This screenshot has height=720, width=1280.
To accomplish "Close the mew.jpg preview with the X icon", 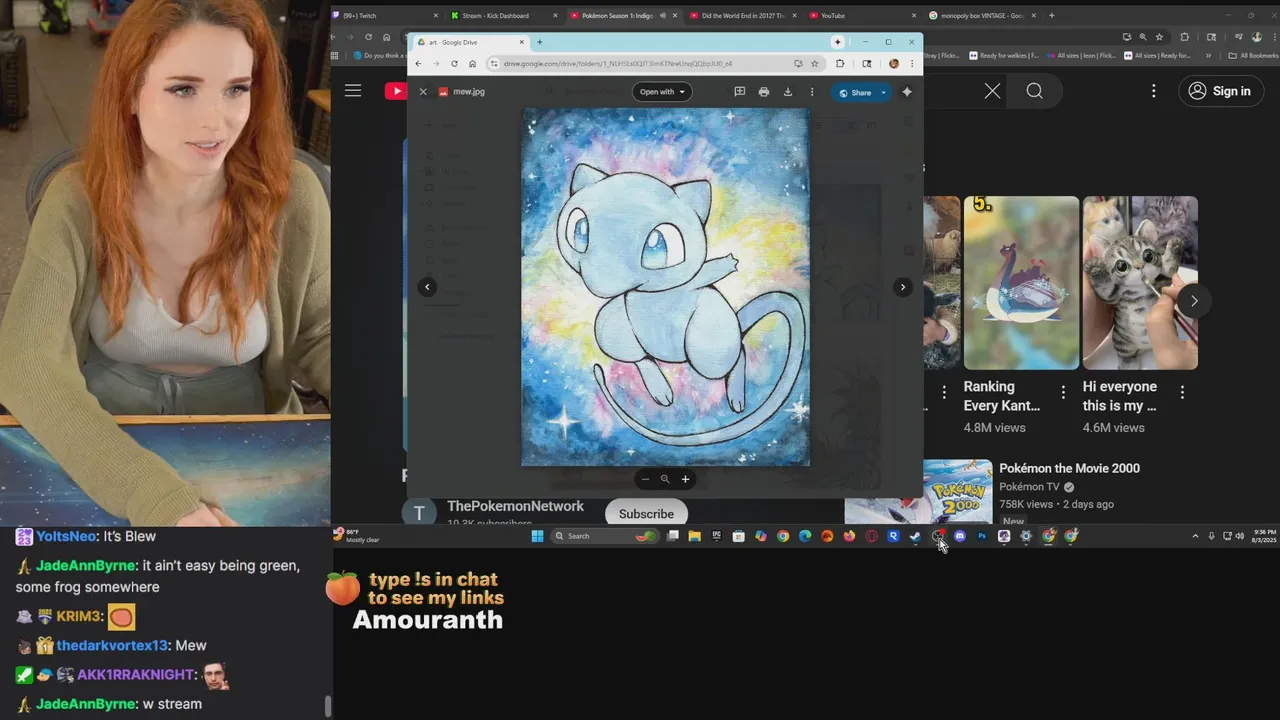I will click(x=423, y=92).
